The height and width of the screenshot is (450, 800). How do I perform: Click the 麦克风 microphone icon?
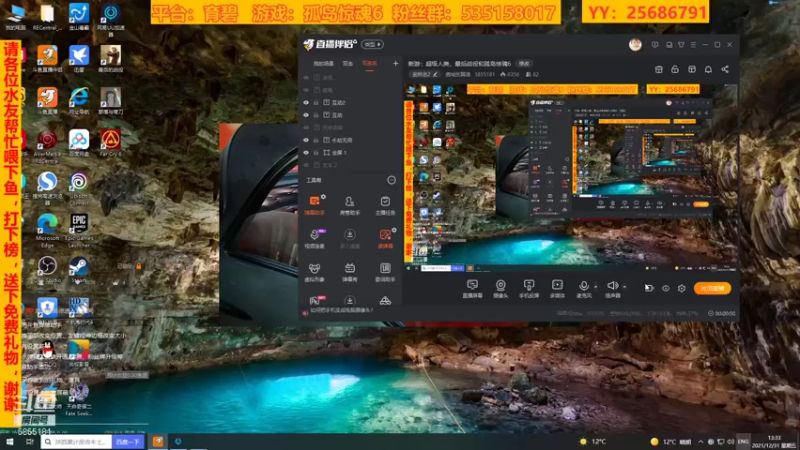coord(584,288)
